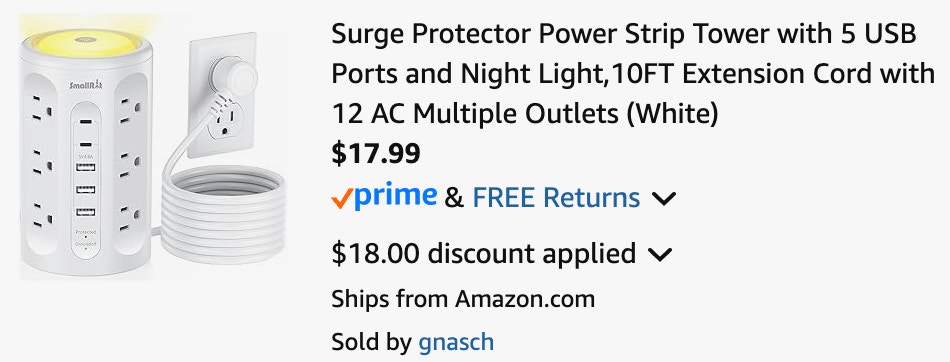Viewport: 950px width, 362px height.
Task: Open the $18.00 discount applied details
Action: point(483,253)
